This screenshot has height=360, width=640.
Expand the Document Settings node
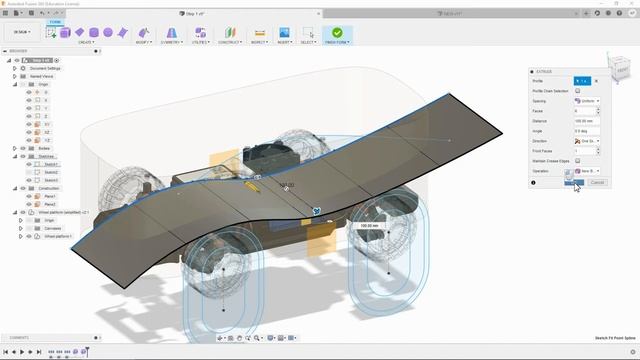(x=15, y=68)
